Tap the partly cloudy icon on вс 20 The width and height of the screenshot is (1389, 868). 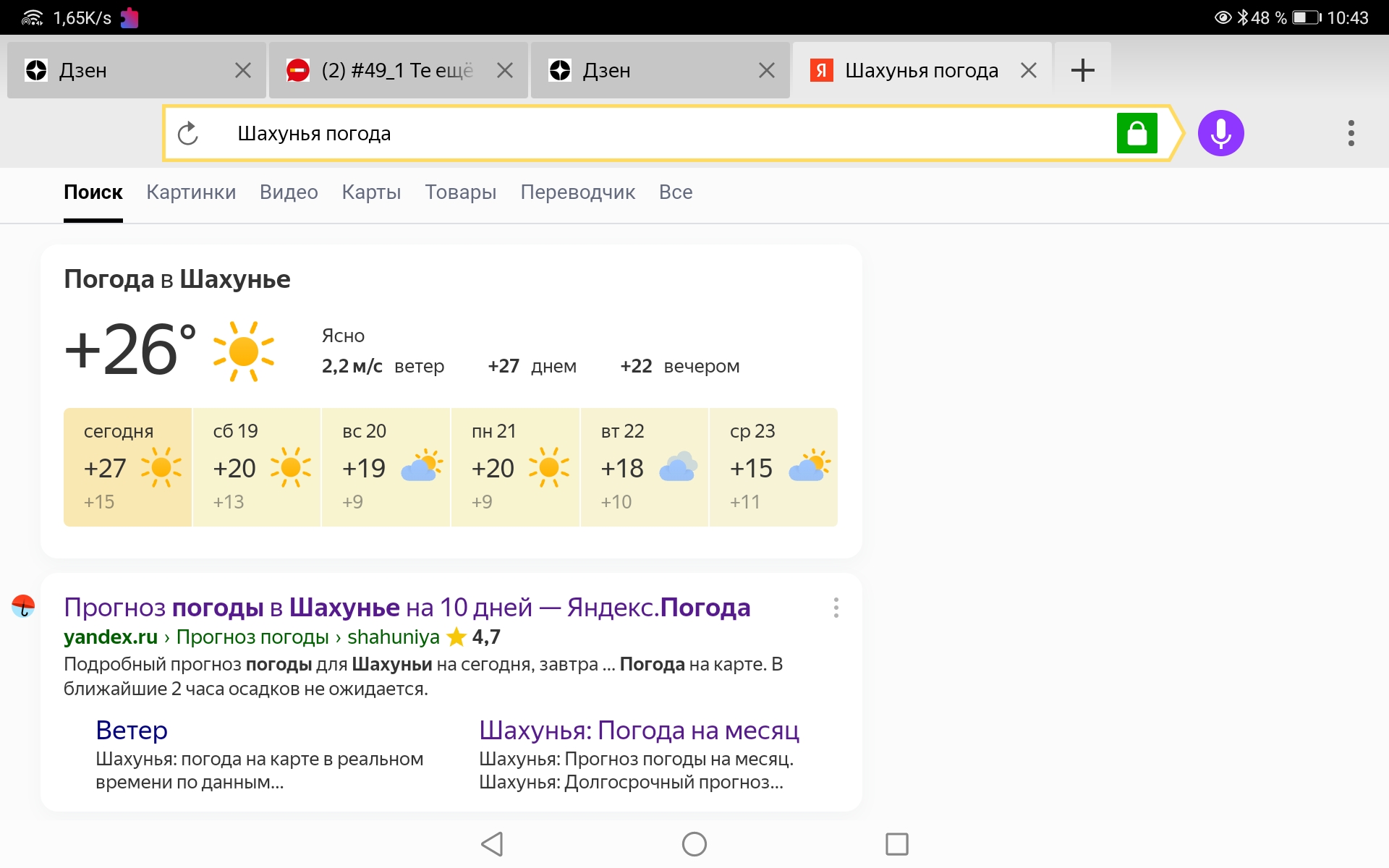click(422, 467)
